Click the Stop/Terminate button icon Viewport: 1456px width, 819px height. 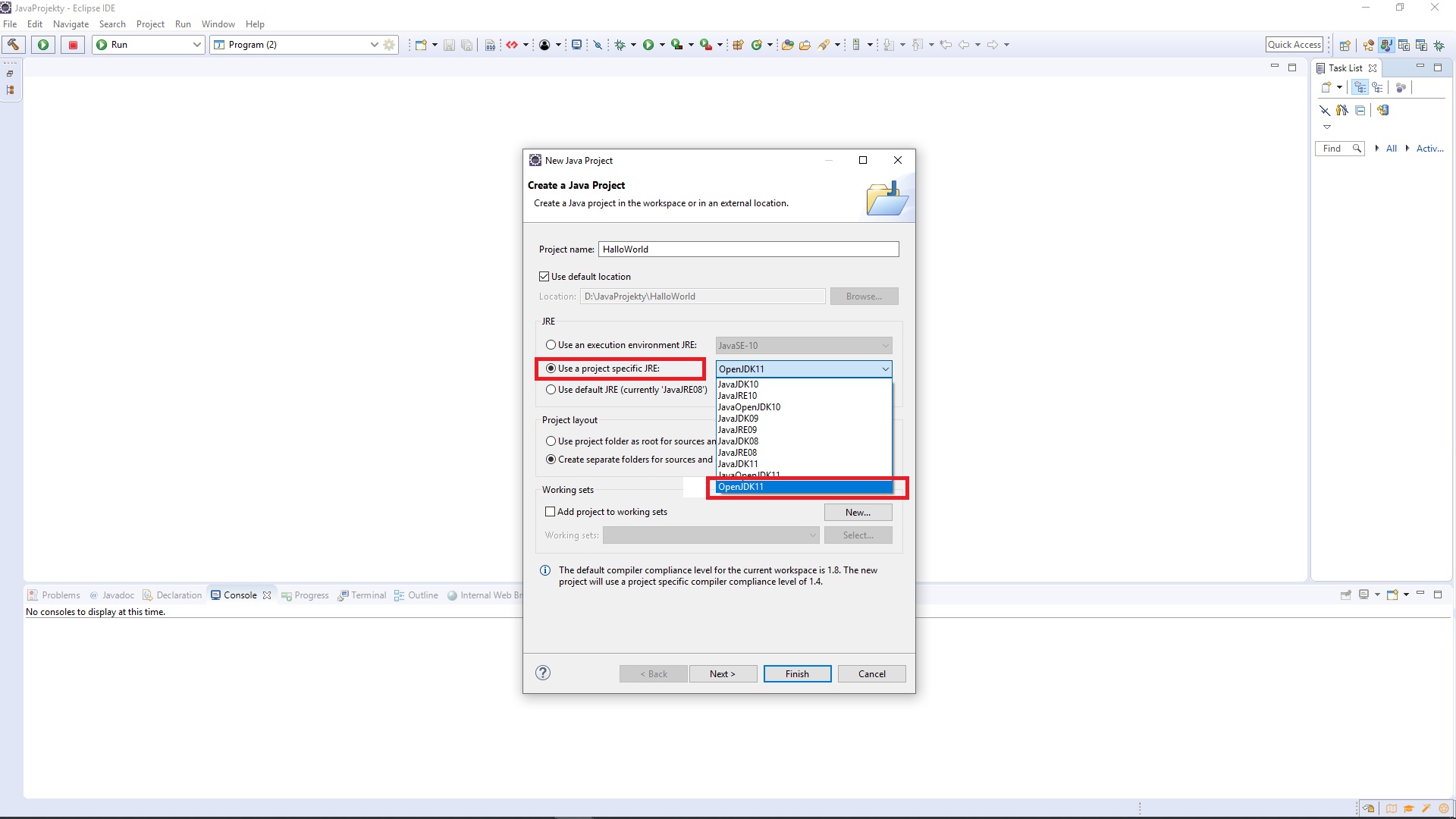pos(72,44)
